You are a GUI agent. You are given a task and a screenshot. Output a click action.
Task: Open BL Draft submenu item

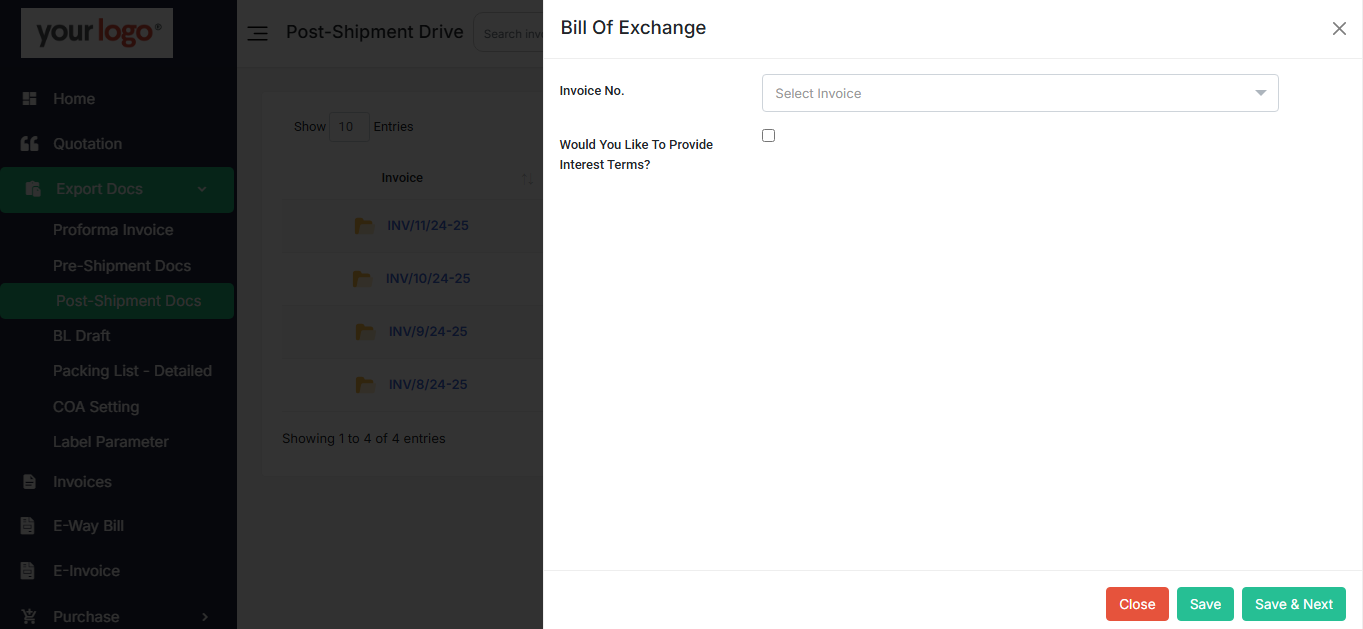pyautogui.click(x=81, y=336)
